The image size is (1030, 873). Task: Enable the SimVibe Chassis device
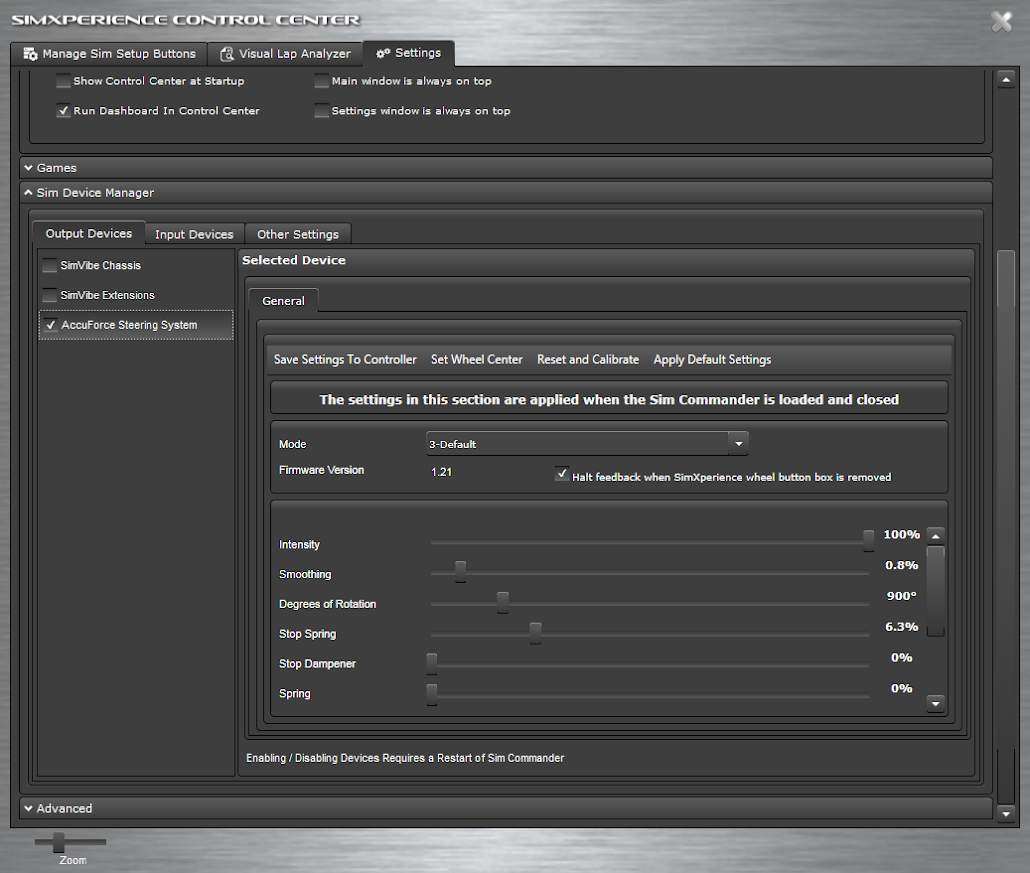[x=49, y=265]
